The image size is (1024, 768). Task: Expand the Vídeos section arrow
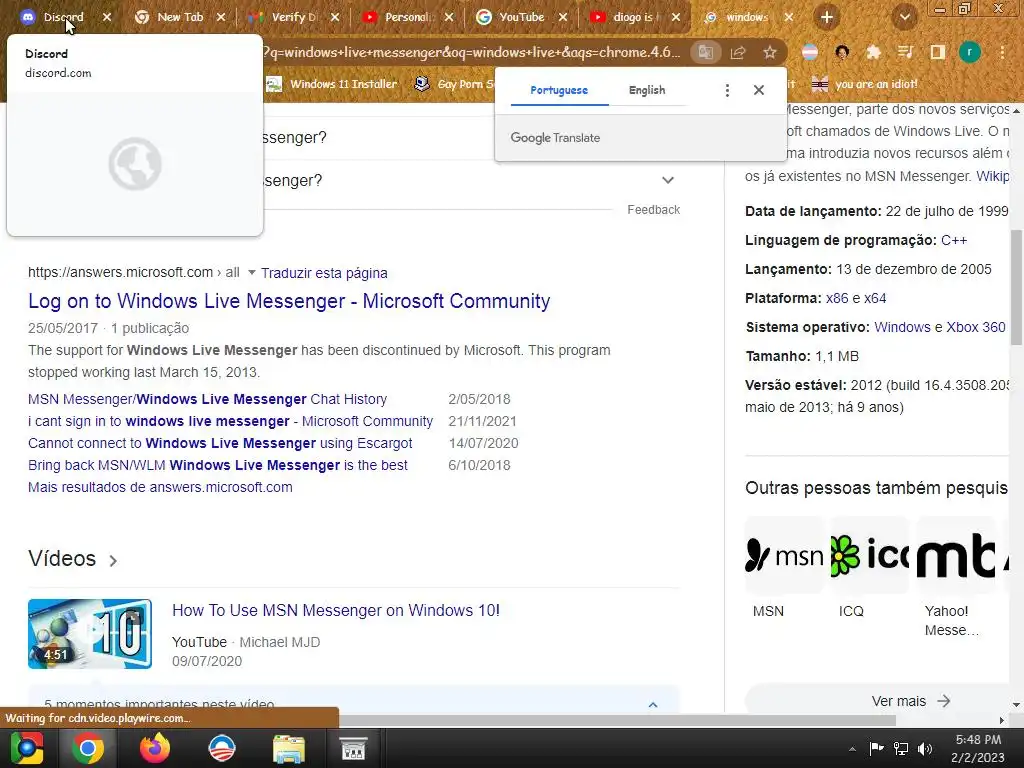[113, 560]
